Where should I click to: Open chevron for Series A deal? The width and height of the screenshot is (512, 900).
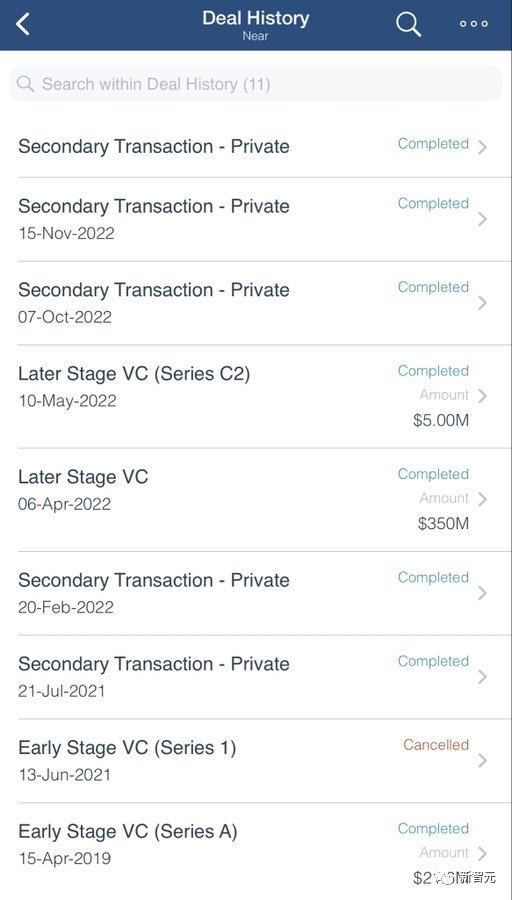click(x=482, y=854)
